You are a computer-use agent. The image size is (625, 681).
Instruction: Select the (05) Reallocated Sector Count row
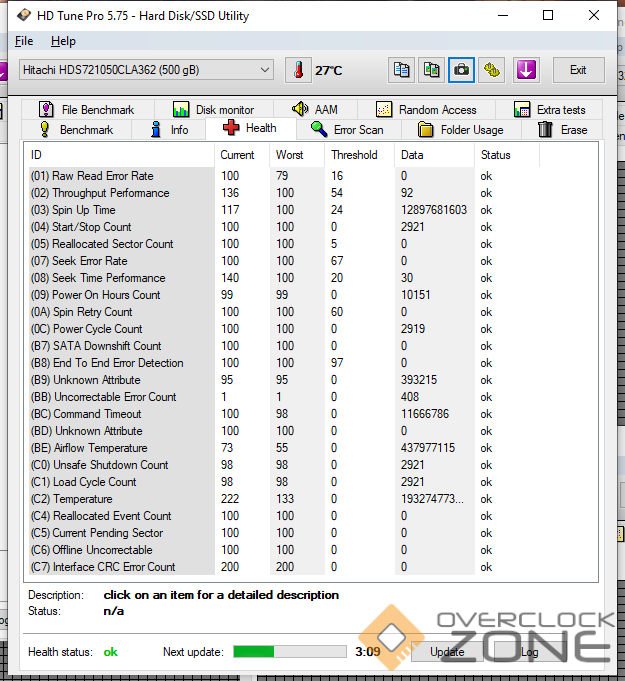284,244
